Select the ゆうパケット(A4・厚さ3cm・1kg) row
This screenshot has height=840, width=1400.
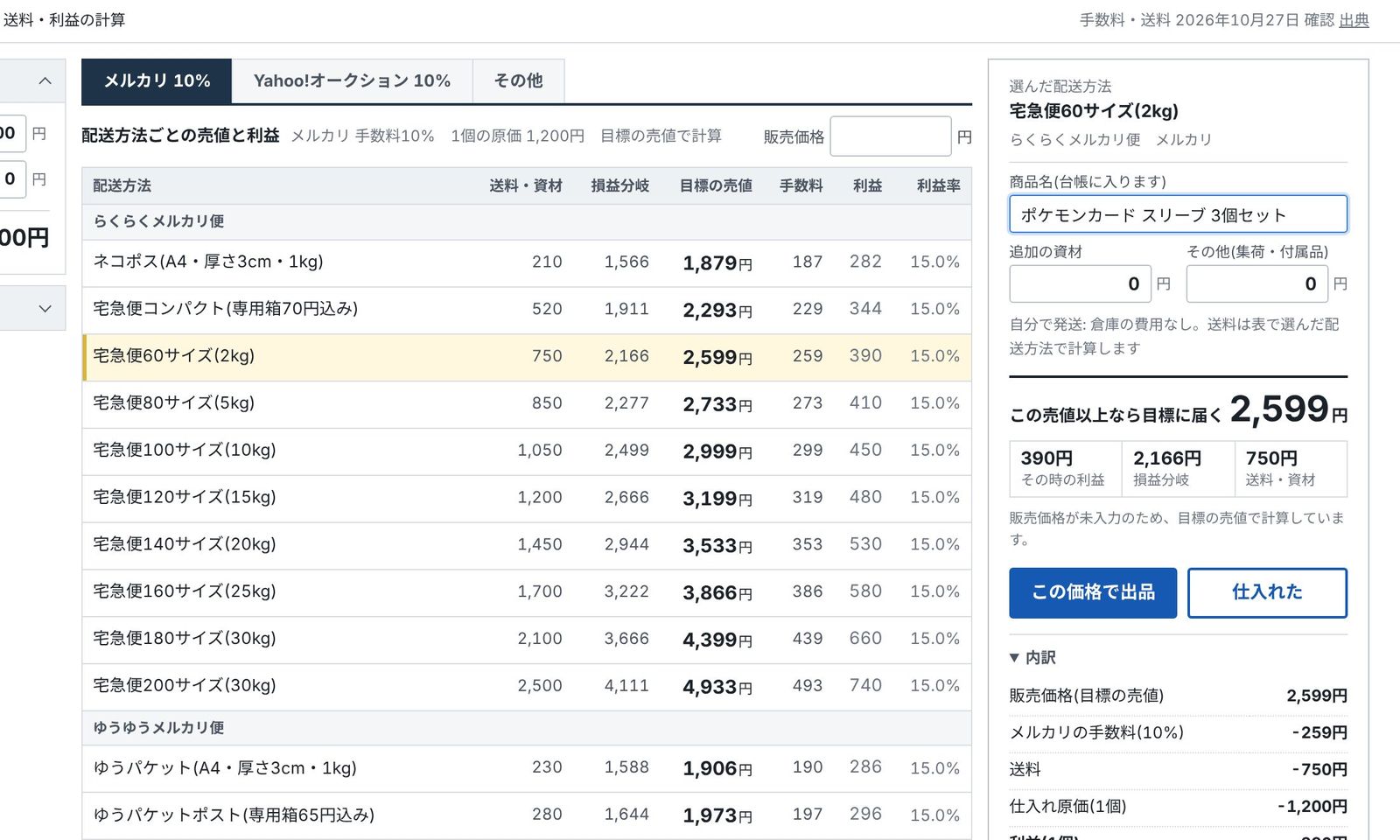527,768
